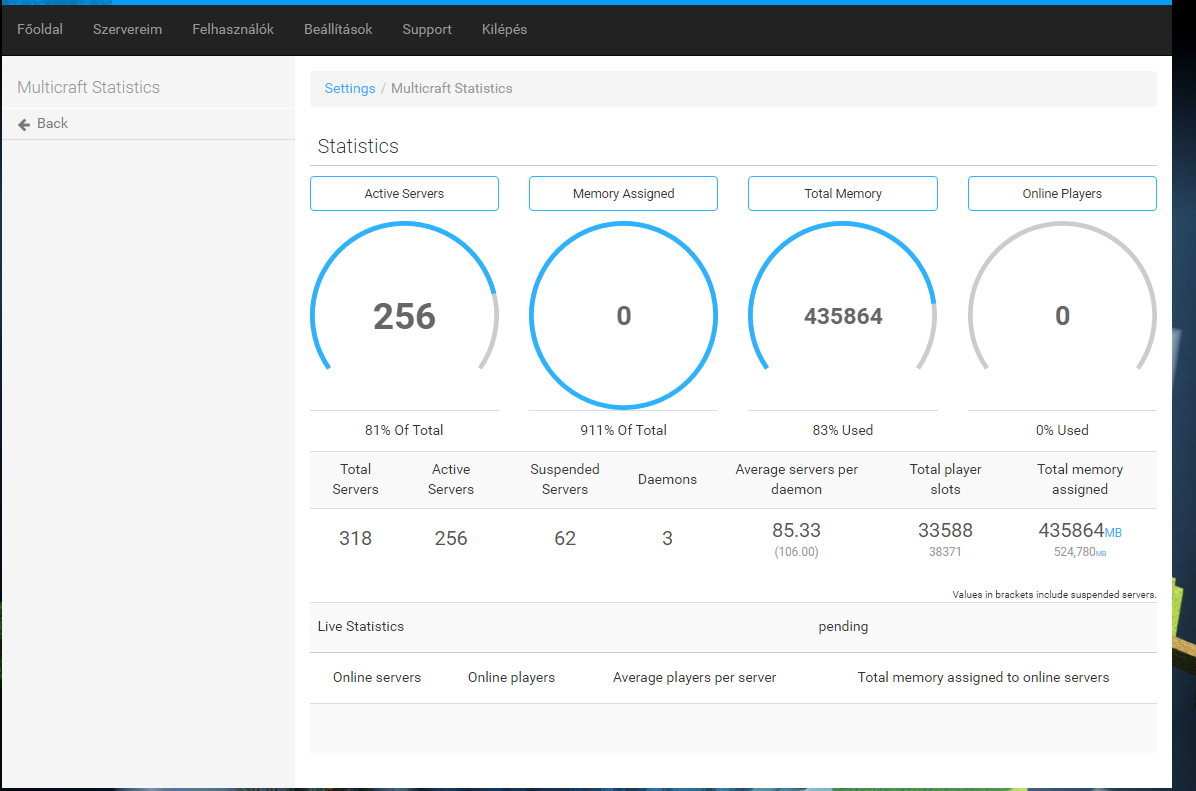
Task: Click the bracketed value (106.00)
Action: click(796, 551)
